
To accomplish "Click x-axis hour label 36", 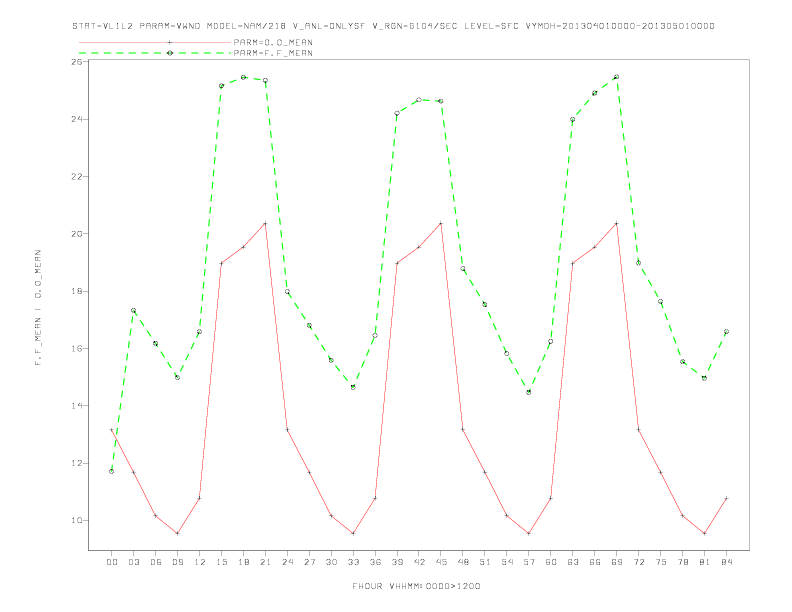I will click(375, 562).
